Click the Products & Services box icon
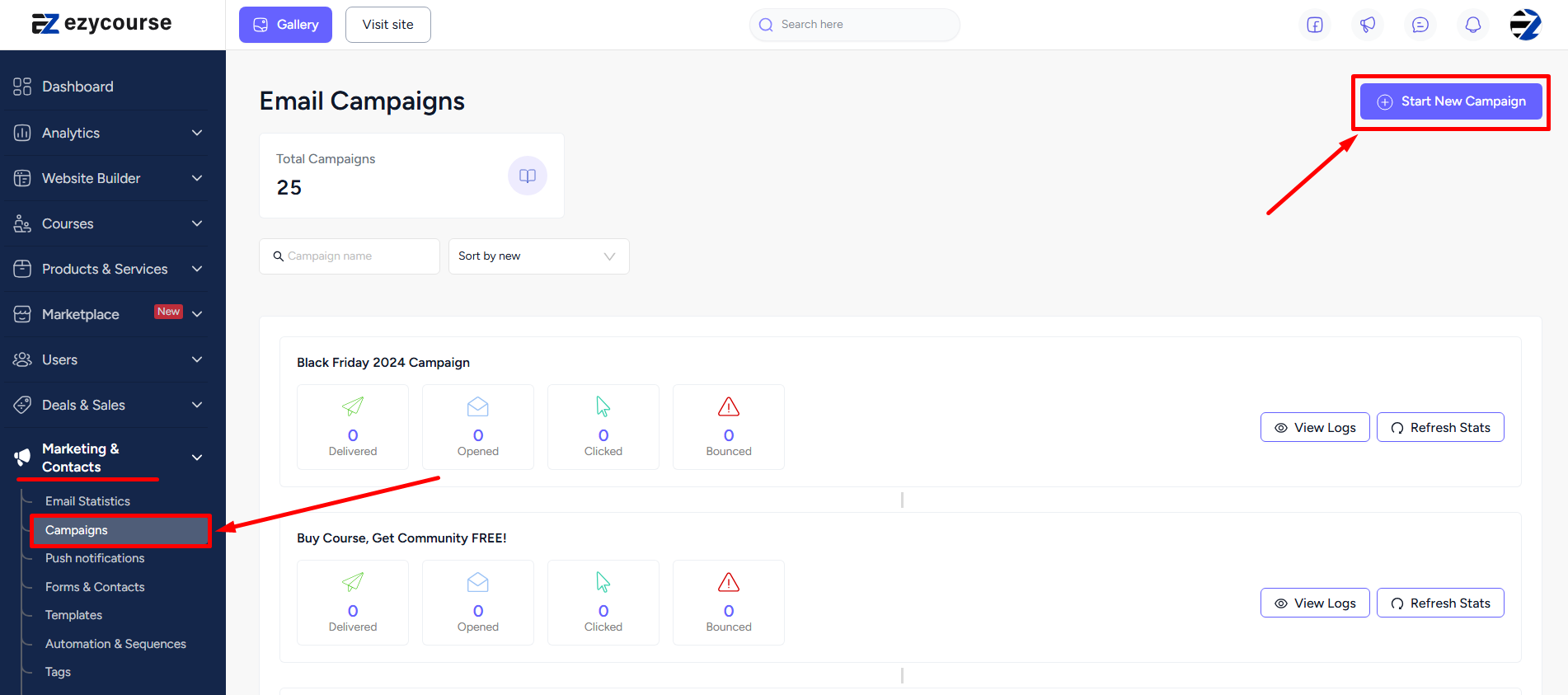This screenshot has width=1568, height=695. pyautogui.click(x=22, y=269)
